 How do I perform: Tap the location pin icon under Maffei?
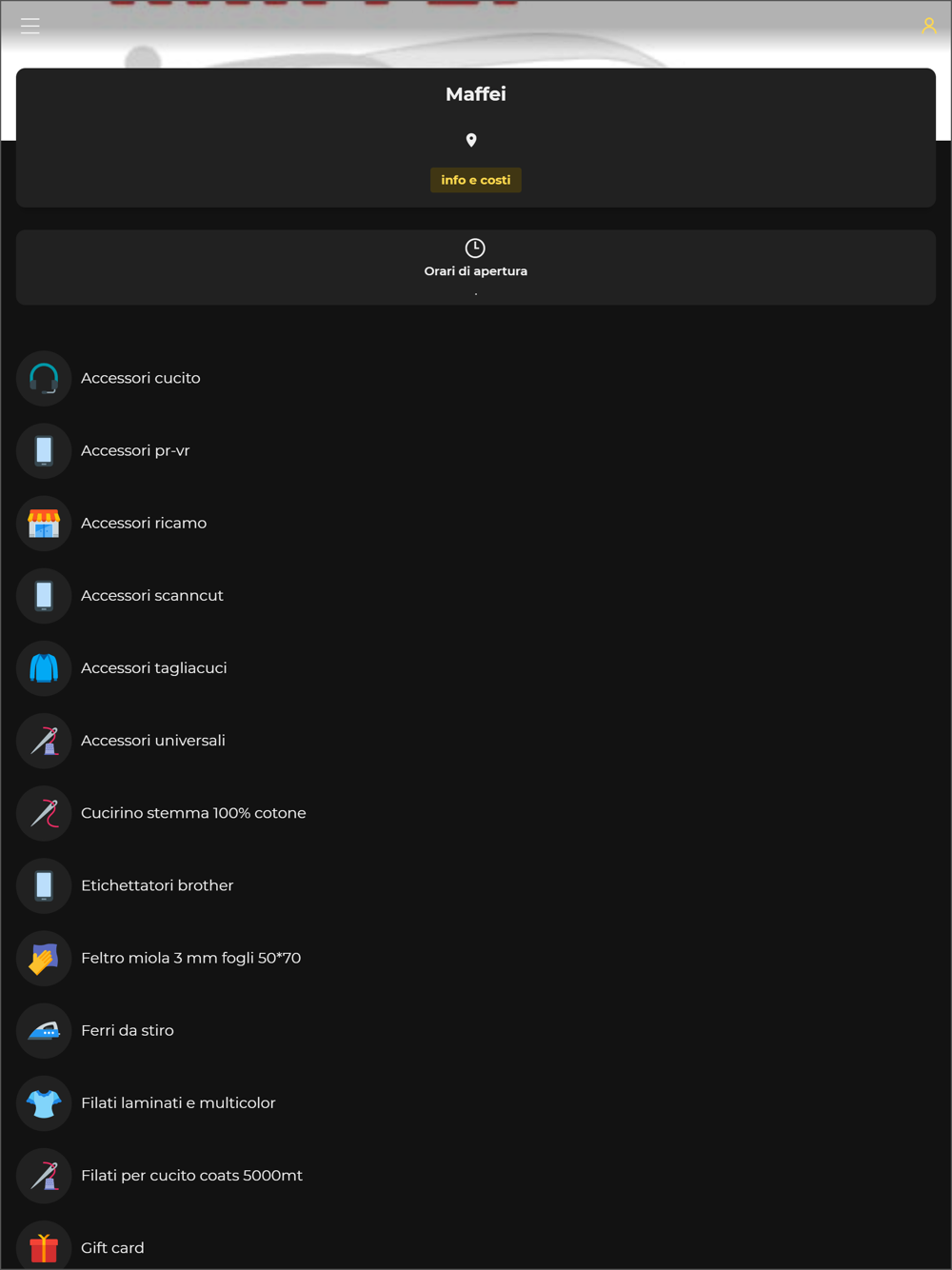(471, 140)
